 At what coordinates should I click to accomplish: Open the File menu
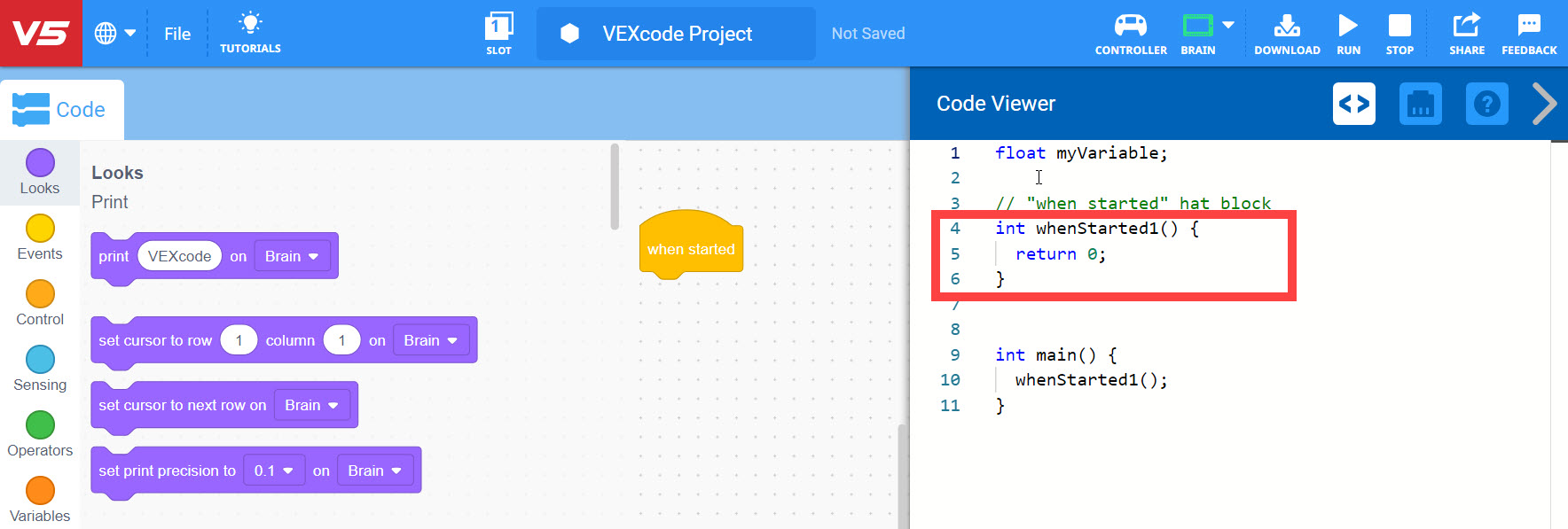click(177, 34)
